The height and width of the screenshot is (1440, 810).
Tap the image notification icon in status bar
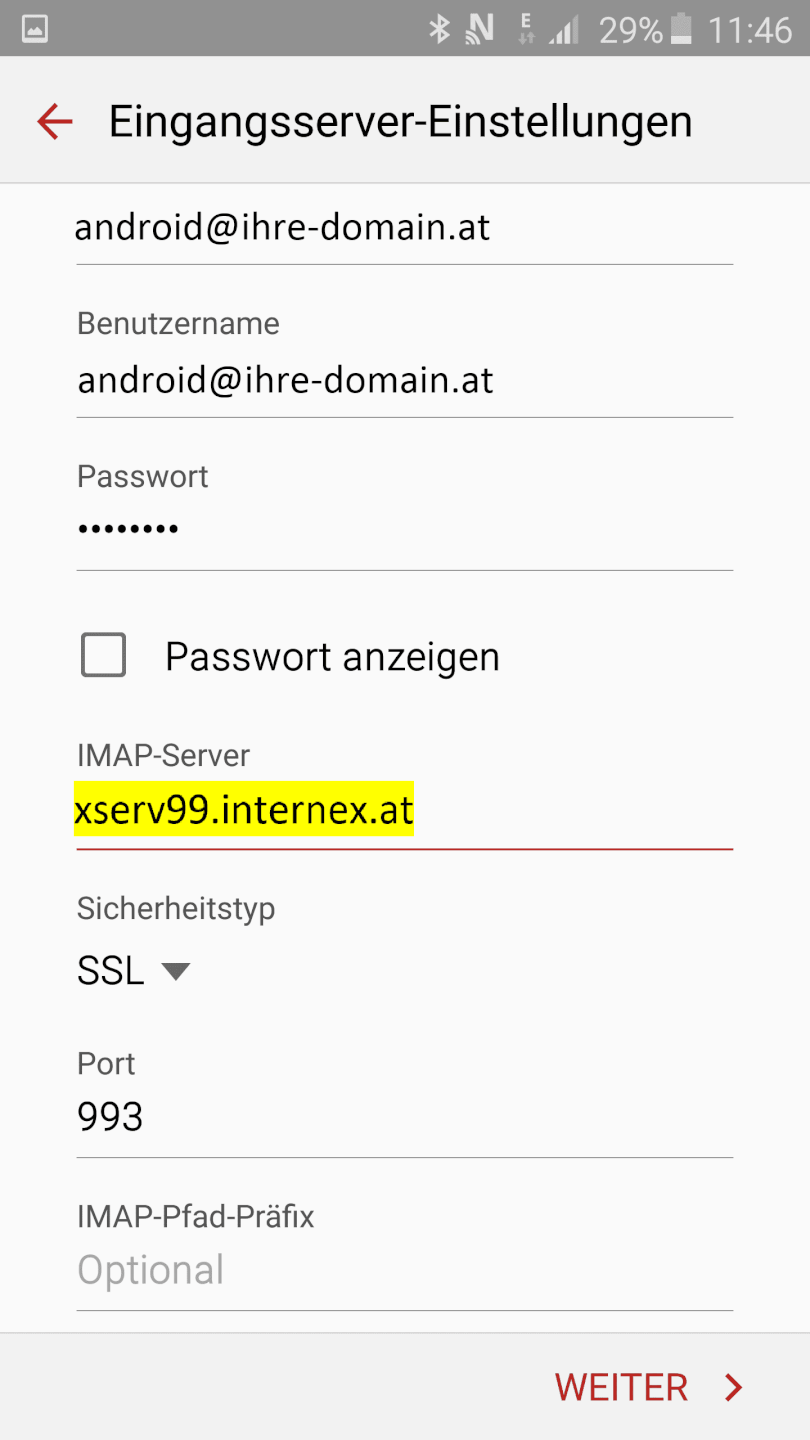(35, 29)
